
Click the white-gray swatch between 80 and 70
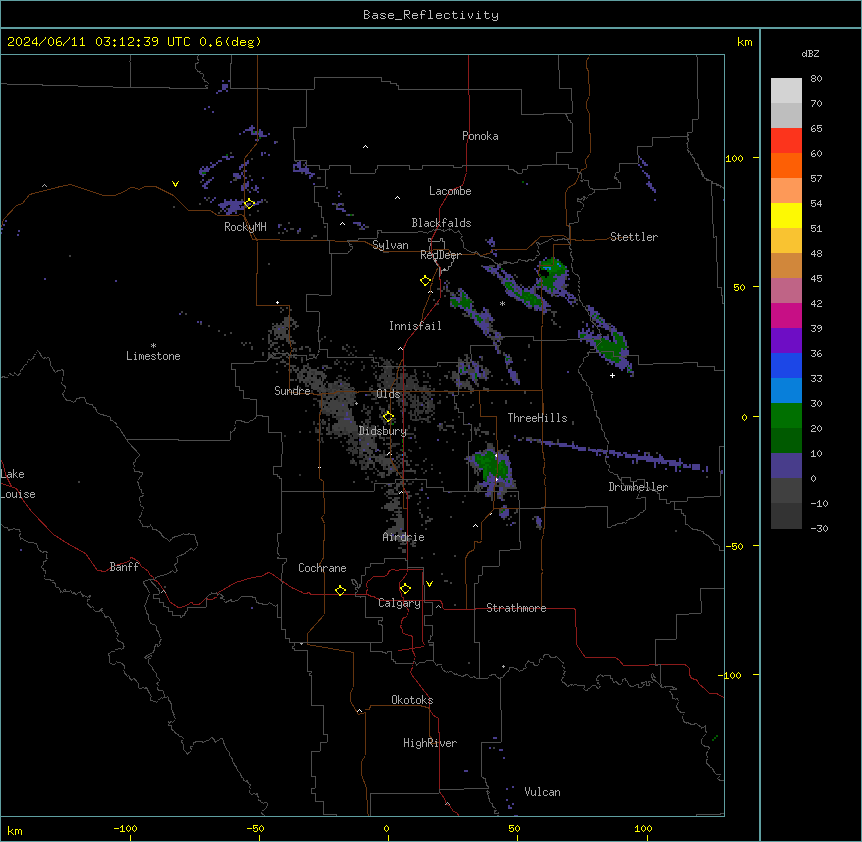786,91
